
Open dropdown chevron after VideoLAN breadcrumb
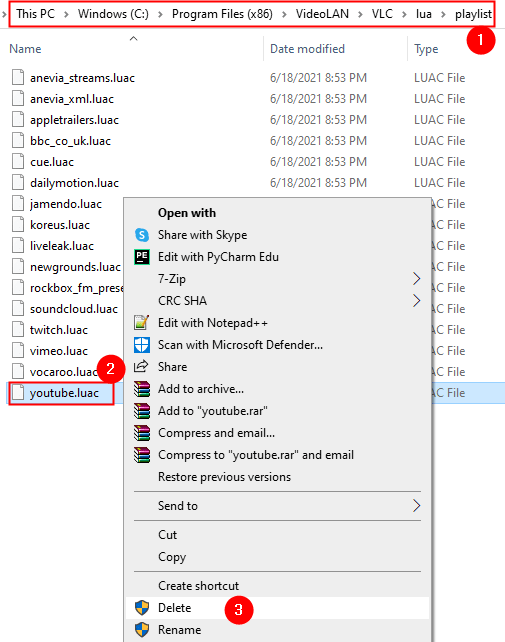point(360,15)
